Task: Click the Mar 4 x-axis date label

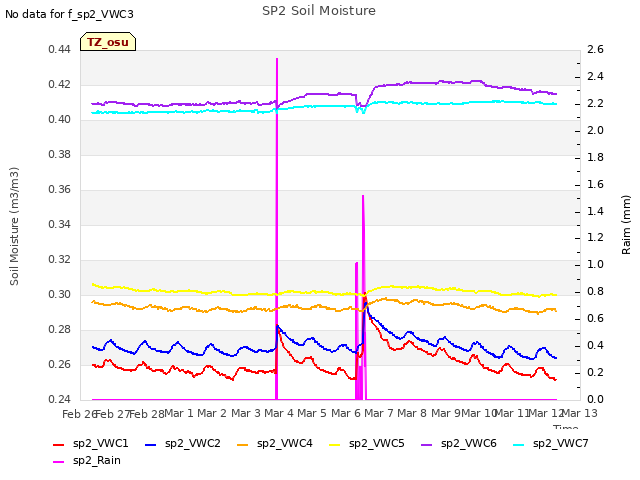Action: tap(279, 413)
